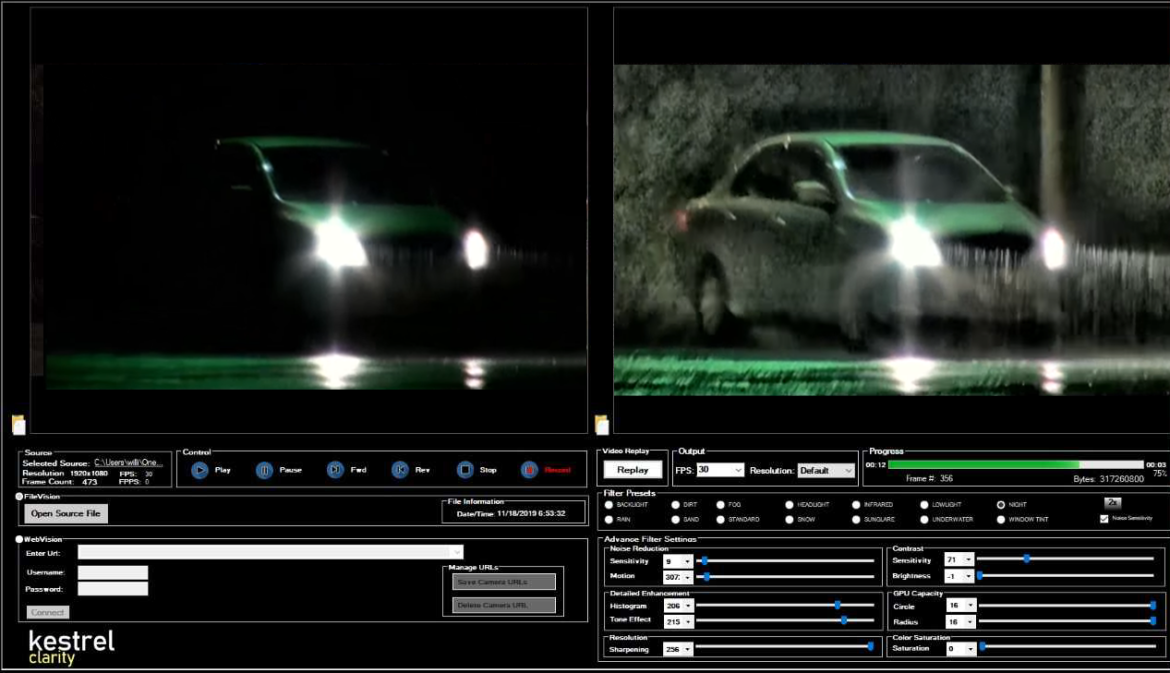Viewport: 1170px width, 673px height.
Task: Stop the video with the Stop icon
Action: tap(465, 470)
